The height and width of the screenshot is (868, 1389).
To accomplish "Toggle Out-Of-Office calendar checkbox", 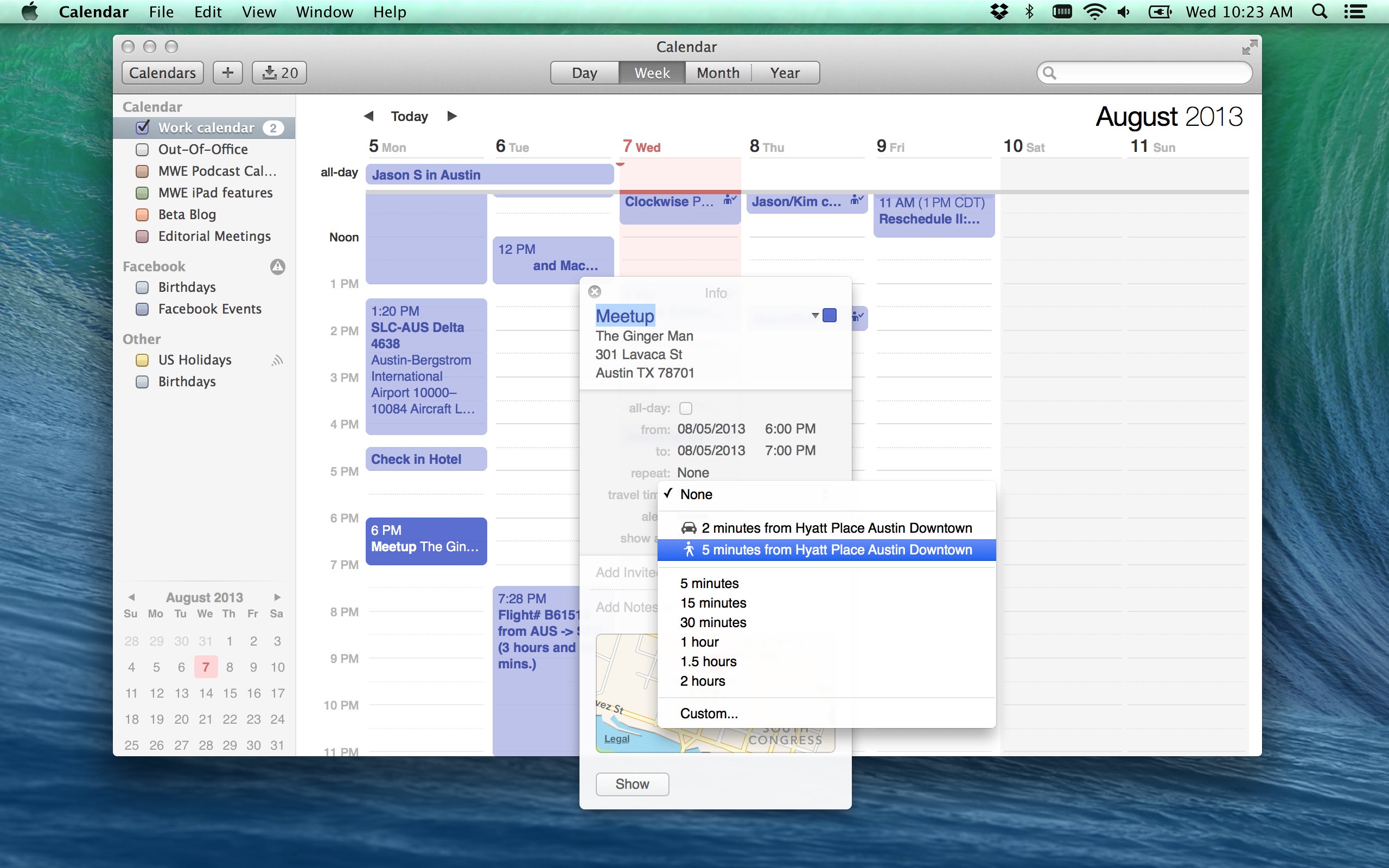I will pyautogui.click(x=143, y=149).
